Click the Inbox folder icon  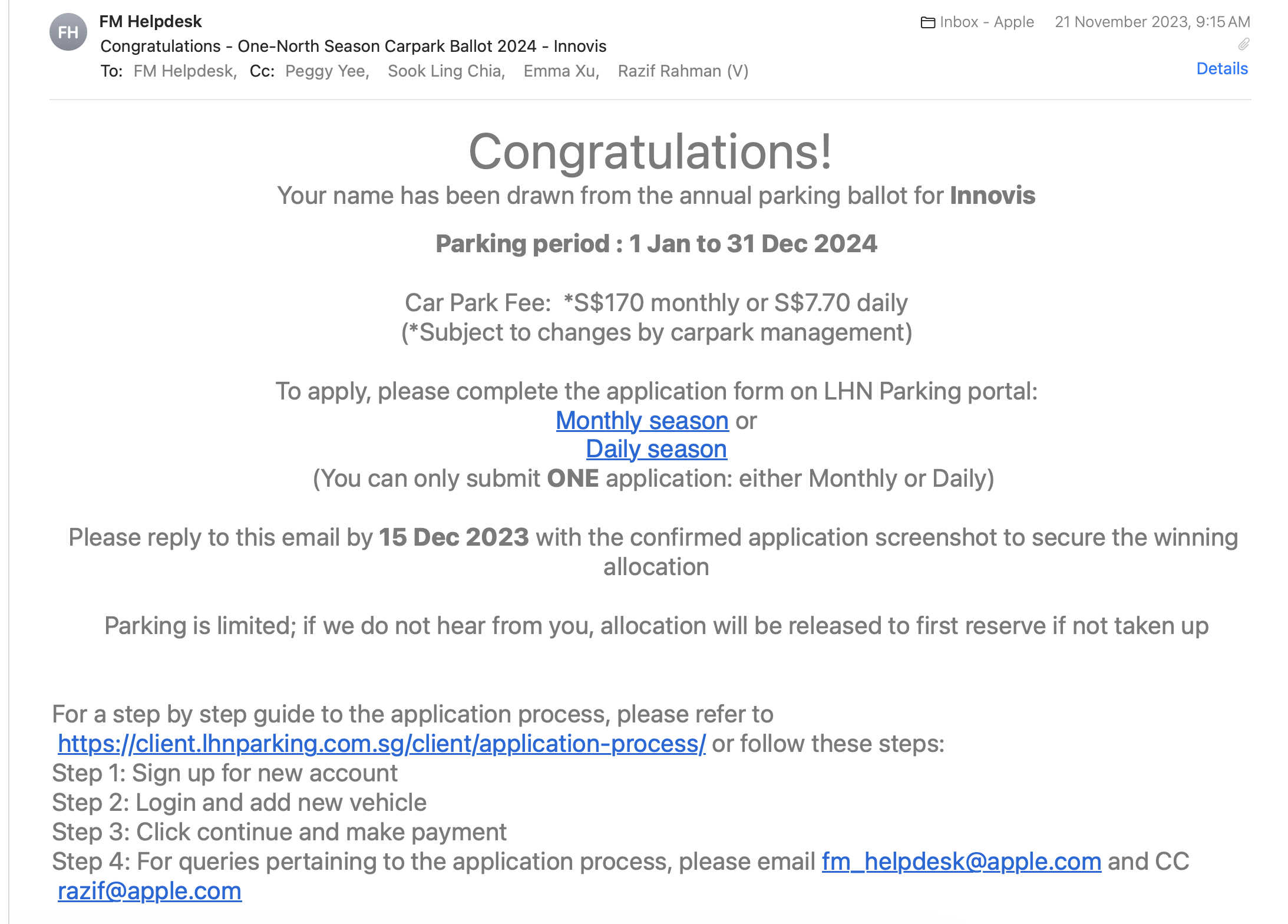[x=928, y=22]
